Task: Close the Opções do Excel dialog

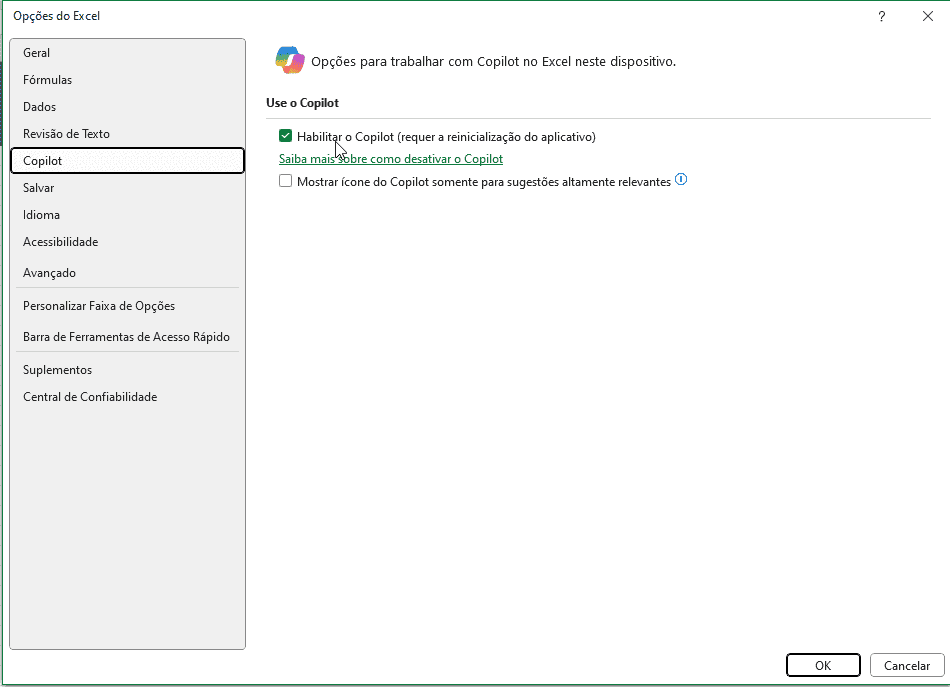Action: click(928, 16)
